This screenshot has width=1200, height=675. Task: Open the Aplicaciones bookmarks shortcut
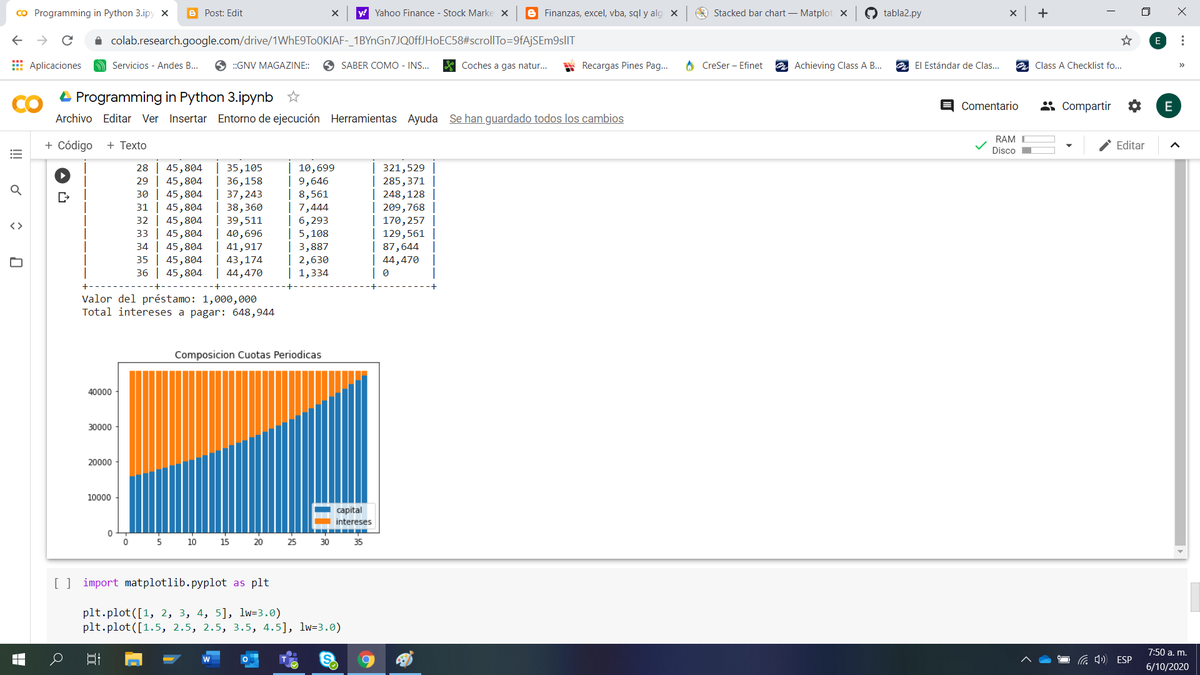tap(47, 66)
